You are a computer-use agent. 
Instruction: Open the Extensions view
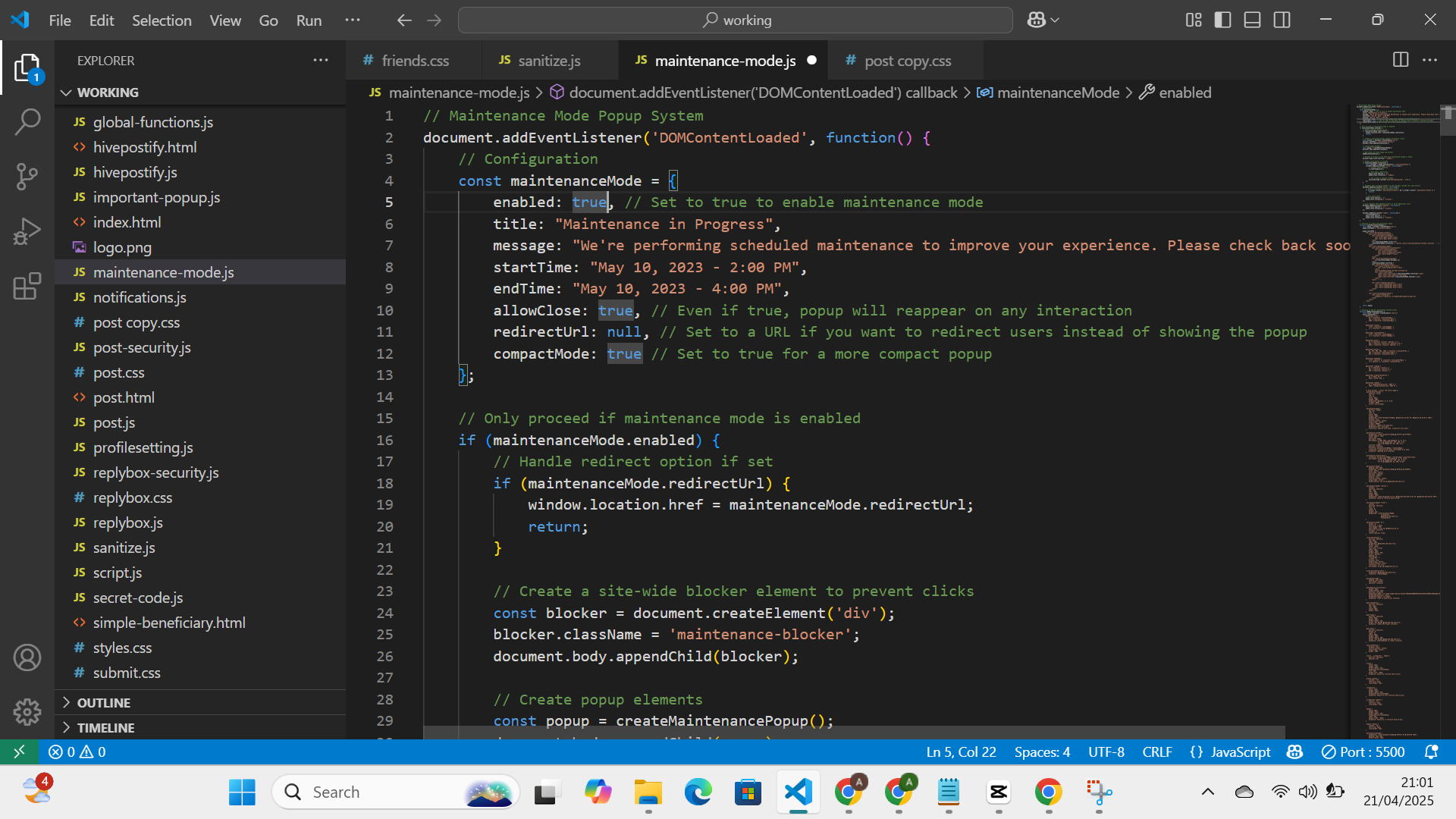pyautogui.click(x=27, y=286)
